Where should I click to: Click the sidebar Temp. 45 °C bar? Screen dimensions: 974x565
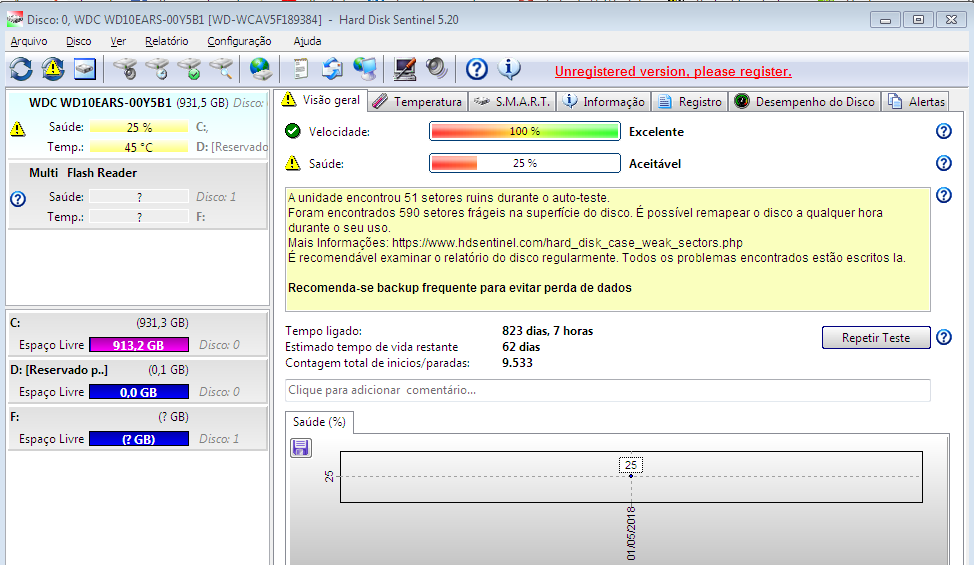click(x=139, y=147)
